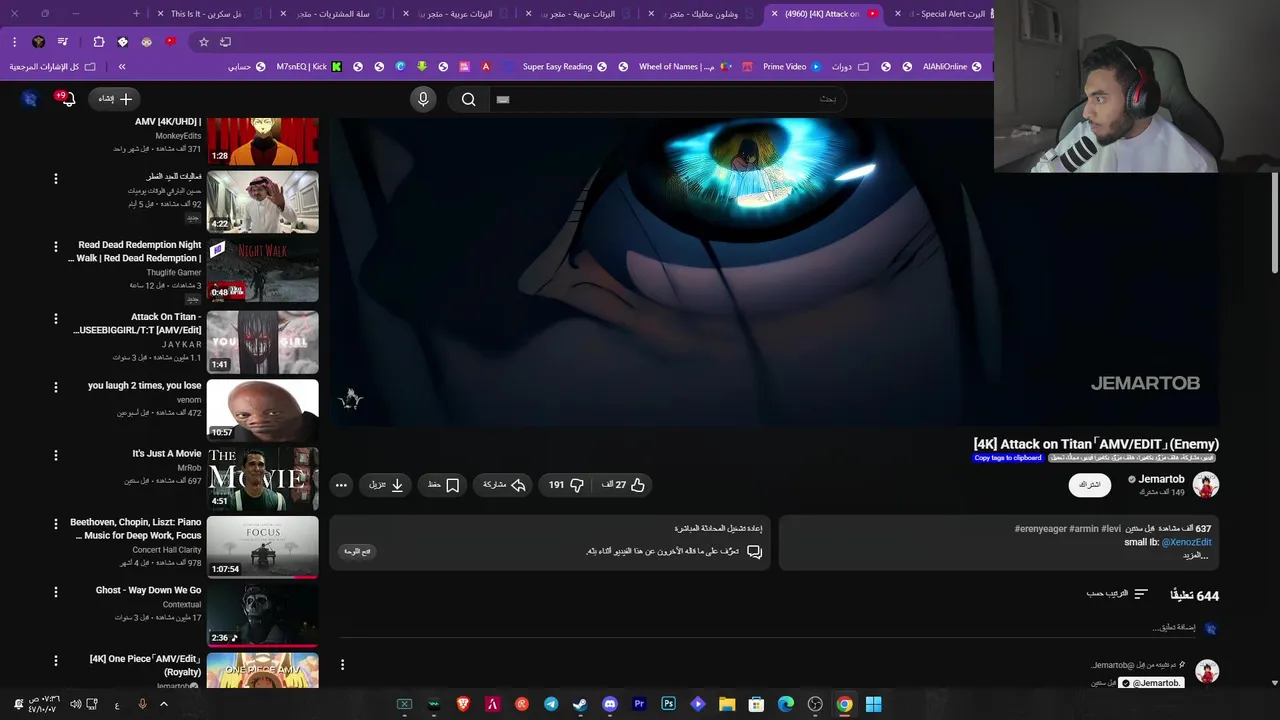Viewport: 1280px width, 720px height.
Task: Open options menu for 'you laugh 2 times'
Action: click(56, 387)
